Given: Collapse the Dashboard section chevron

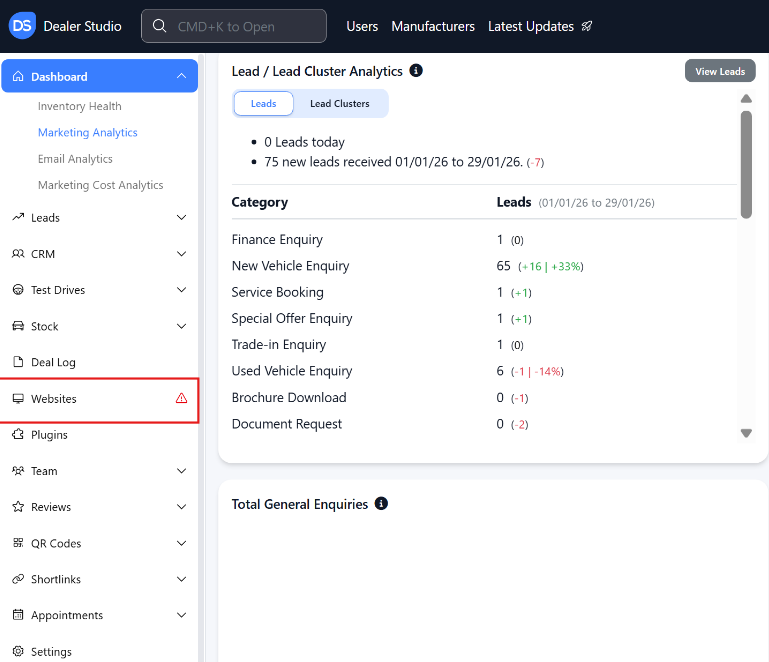Looking at the screenshot, I should (x=181, y=76).
